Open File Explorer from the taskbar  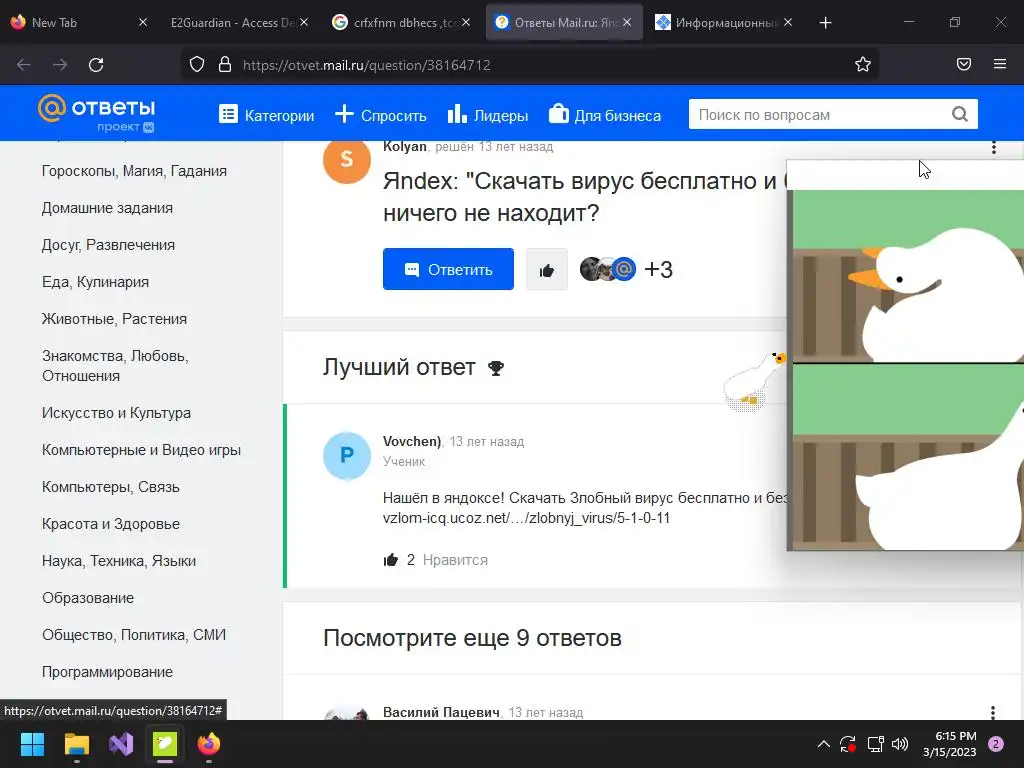pyautogui.click(x=76, y=744)
